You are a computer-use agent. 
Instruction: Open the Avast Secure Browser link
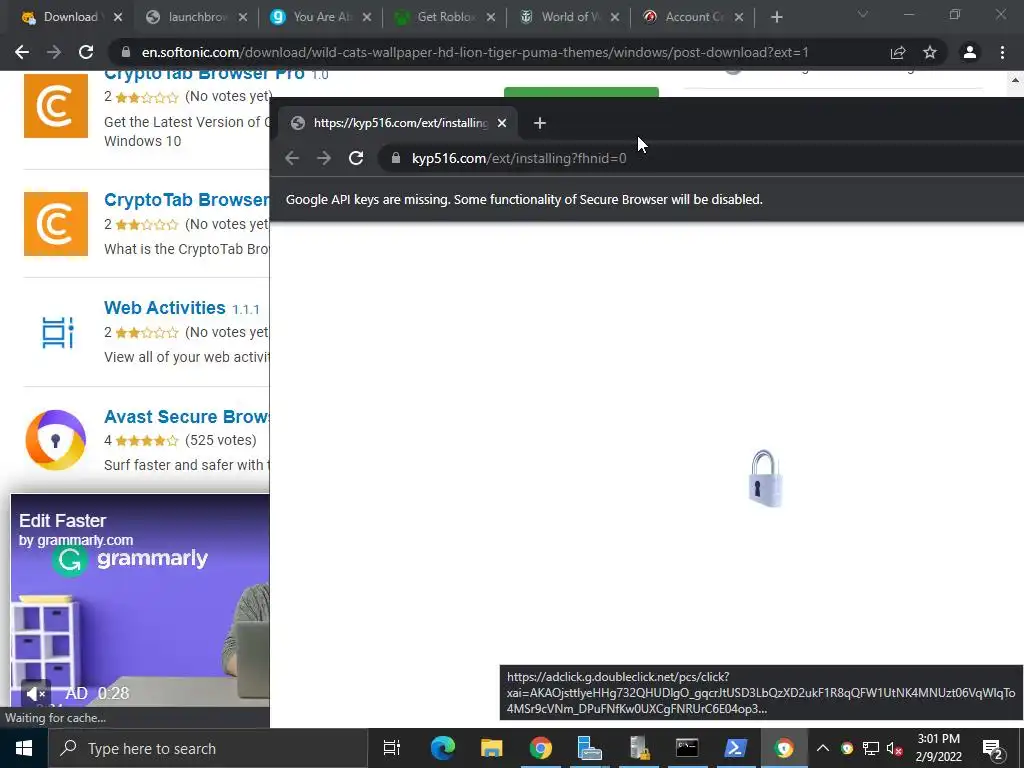tap(186, 417)
